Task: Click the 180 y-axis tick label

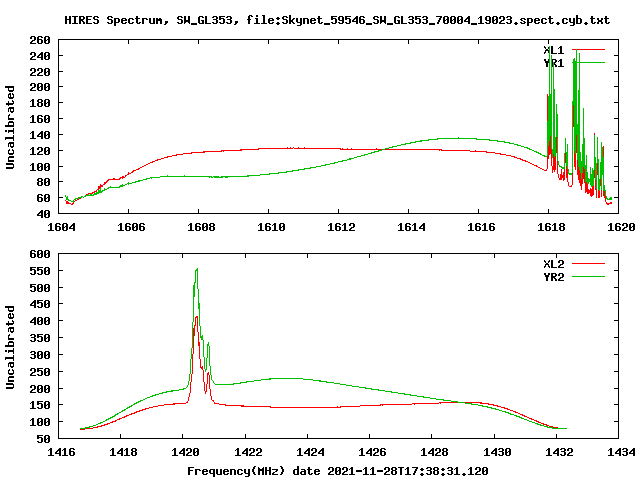Action: (40, 103)
